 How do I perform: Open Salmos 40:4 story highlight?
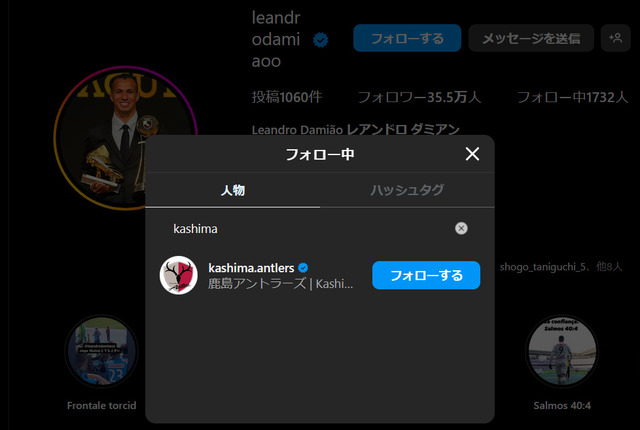click(x=562, y=351)
